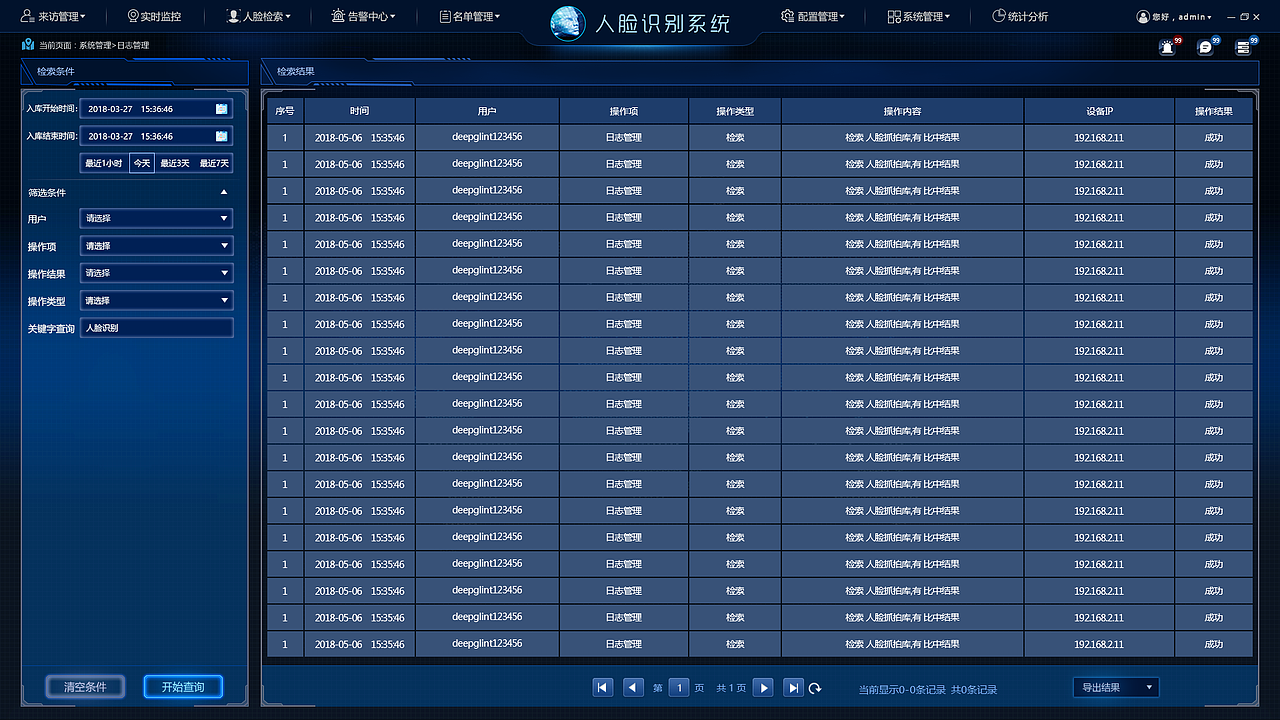The width and height of the screenshot is (1280, 720).
Task: Click the 操作内容 column header
Action: click(902, 111)
